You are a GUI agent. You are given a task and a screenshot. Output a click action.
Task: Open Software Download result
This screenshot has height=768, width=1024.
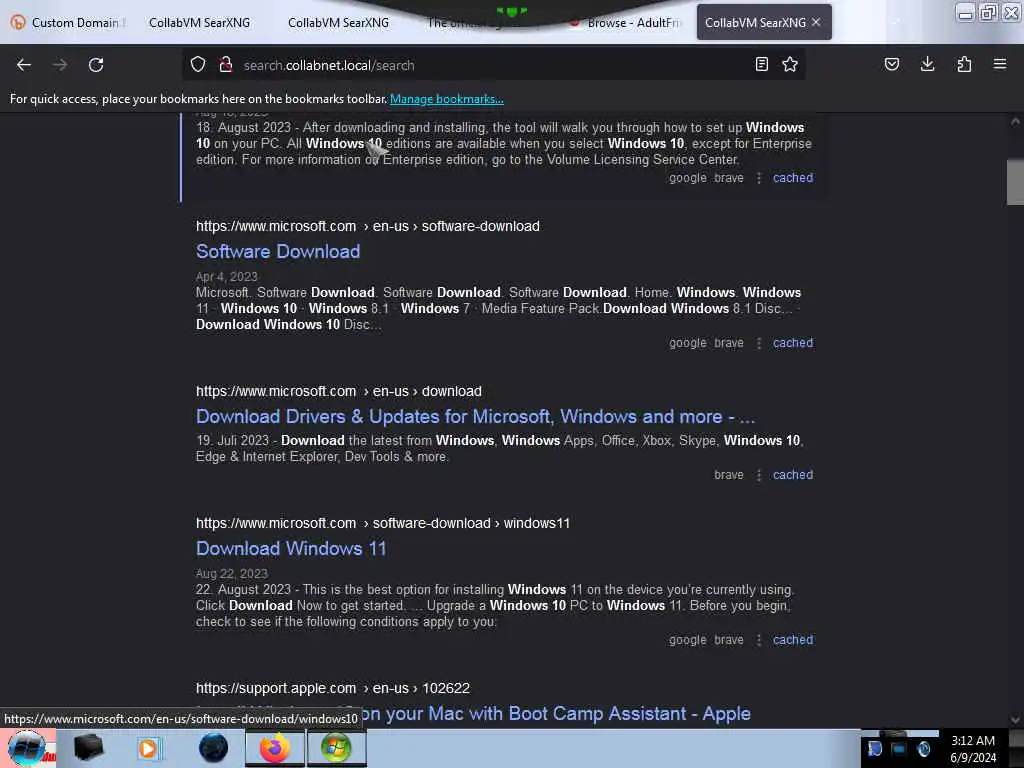278,251
